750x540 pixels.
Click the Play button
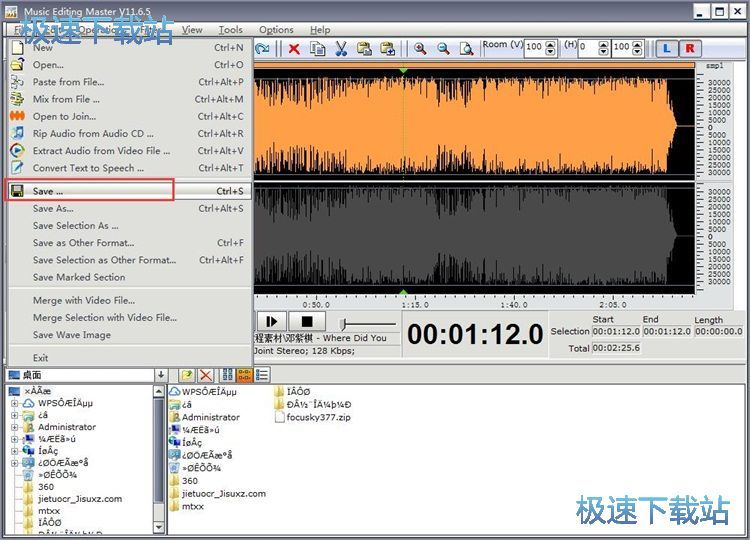(271, 321)
